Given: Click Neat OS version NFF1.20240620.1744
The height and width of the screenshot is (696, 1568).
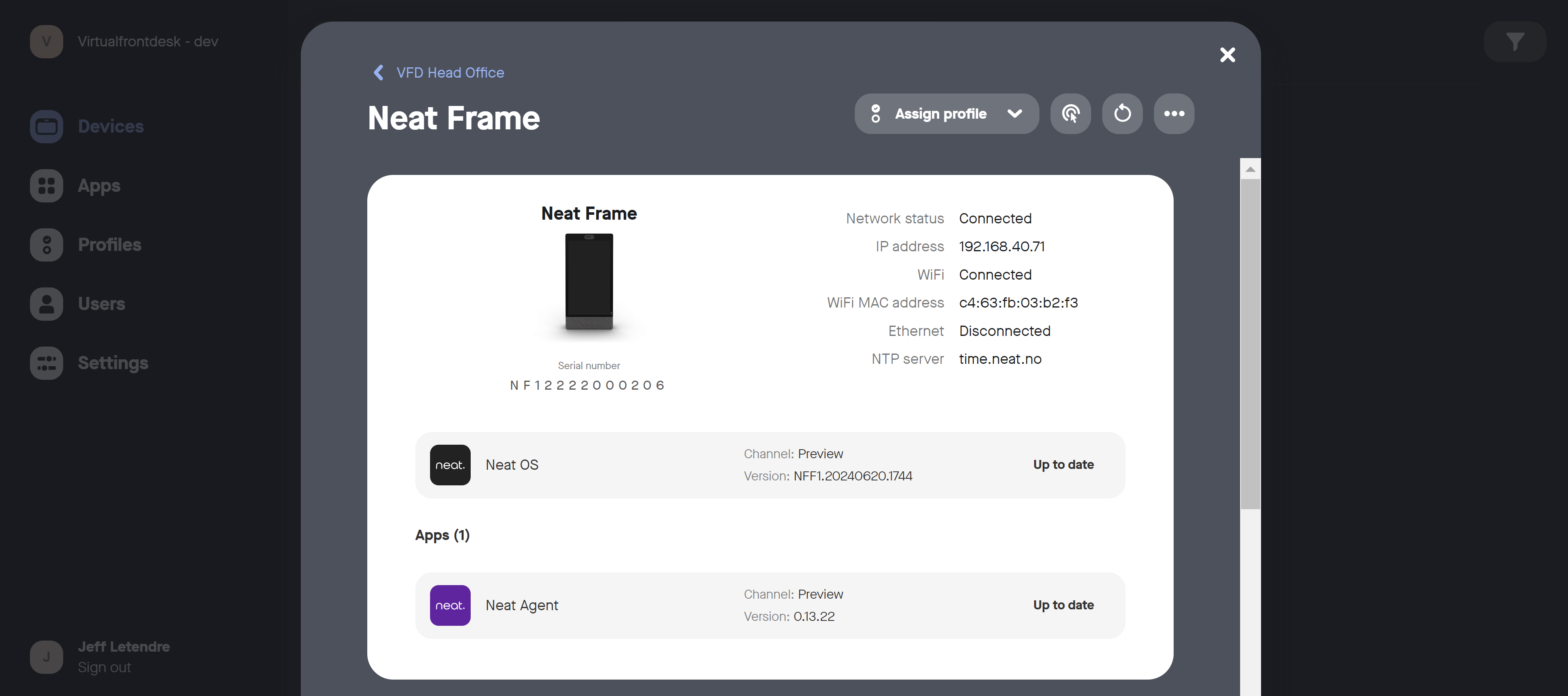Looking at the screenshot, I should pyautogui.click(x=853, y=476).
